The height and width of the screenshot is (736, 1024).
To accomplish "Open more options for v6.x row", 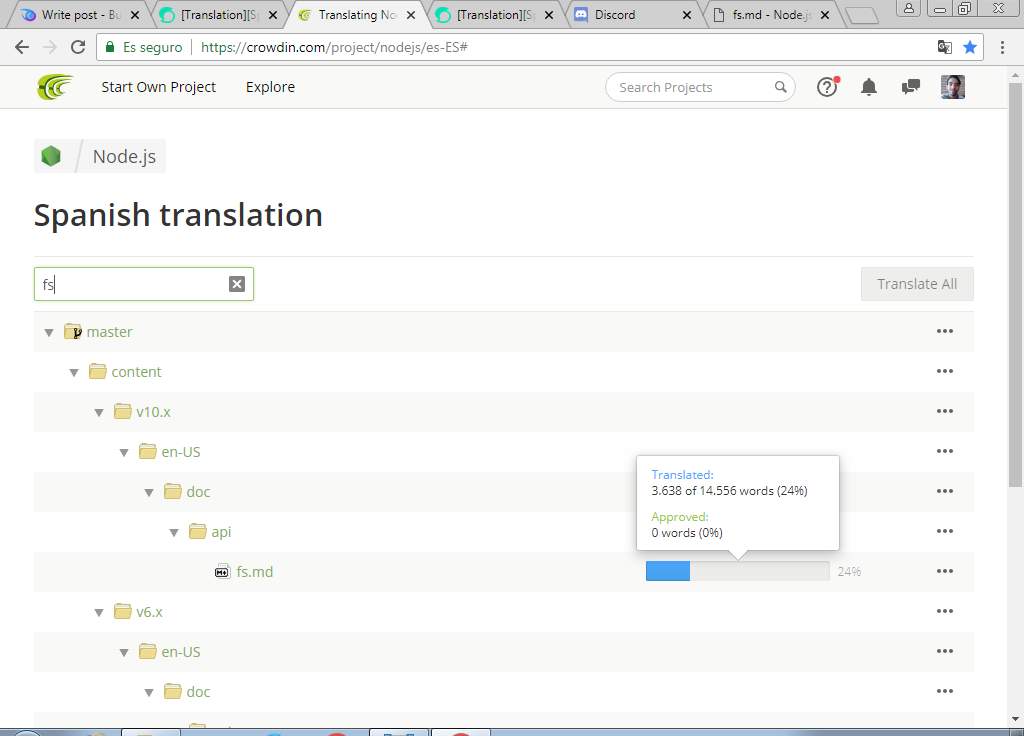I will (x=945, y=611).
